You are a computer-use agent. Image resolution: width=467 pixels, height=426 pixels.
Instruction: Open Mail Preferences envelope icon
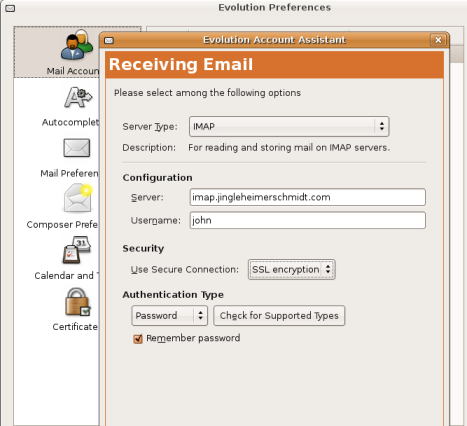pos(77,148)
